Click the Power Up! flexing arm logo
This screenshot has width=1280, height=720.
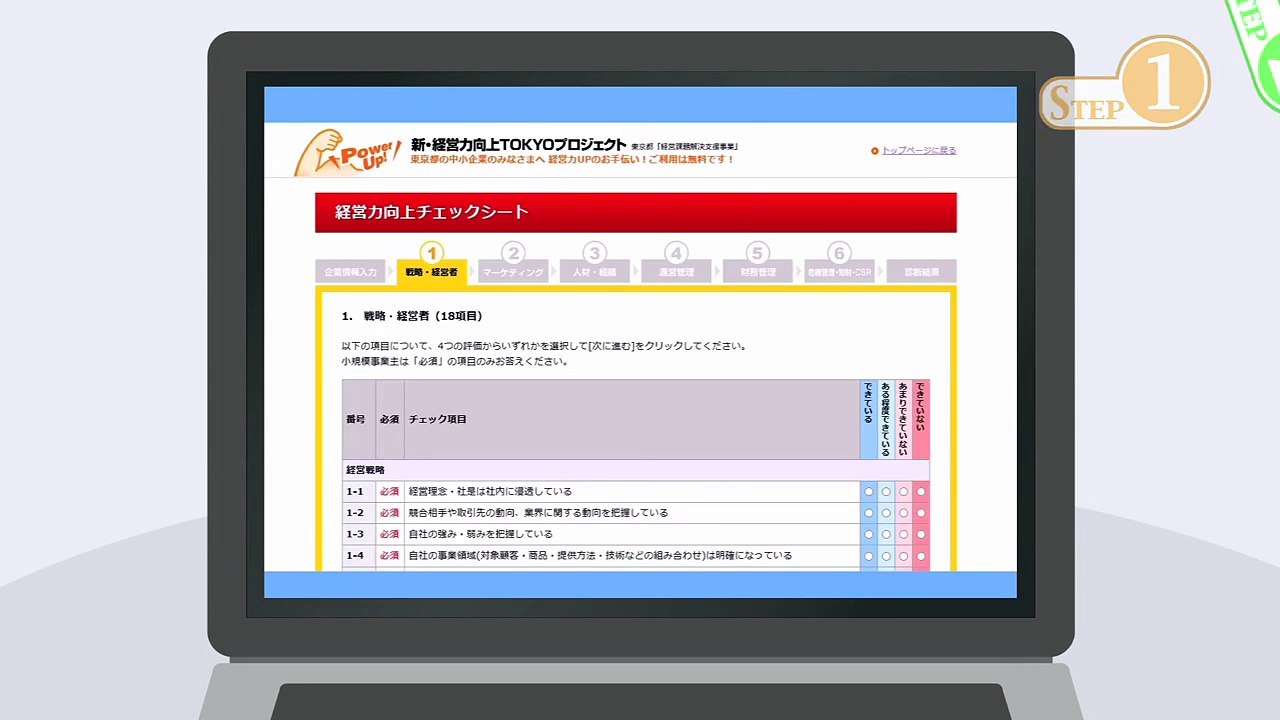click(x=347, y=153)
